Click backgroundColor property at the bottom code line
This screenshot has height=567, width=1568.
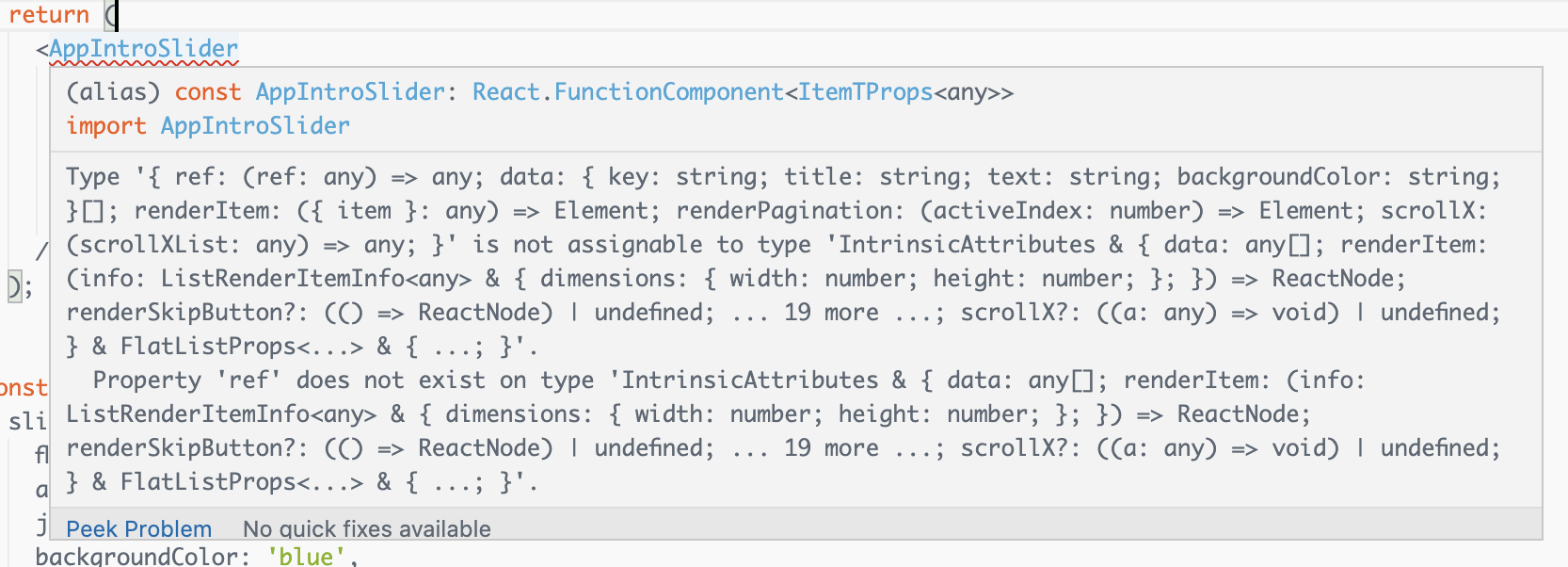(141, 556)
